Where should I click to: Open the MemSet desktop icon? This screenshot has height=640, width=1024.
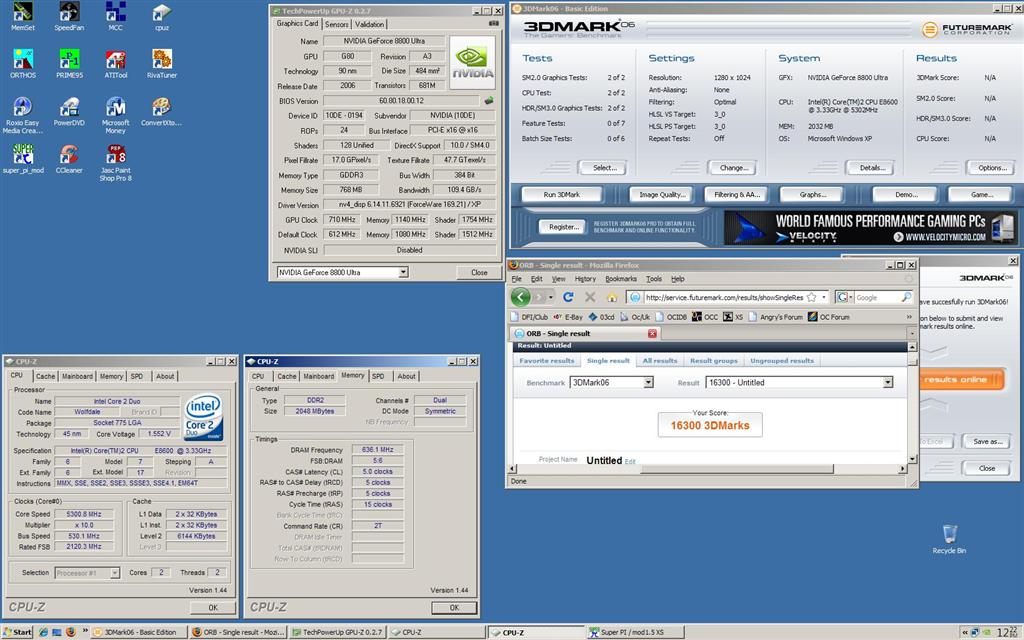pos(23,16)
